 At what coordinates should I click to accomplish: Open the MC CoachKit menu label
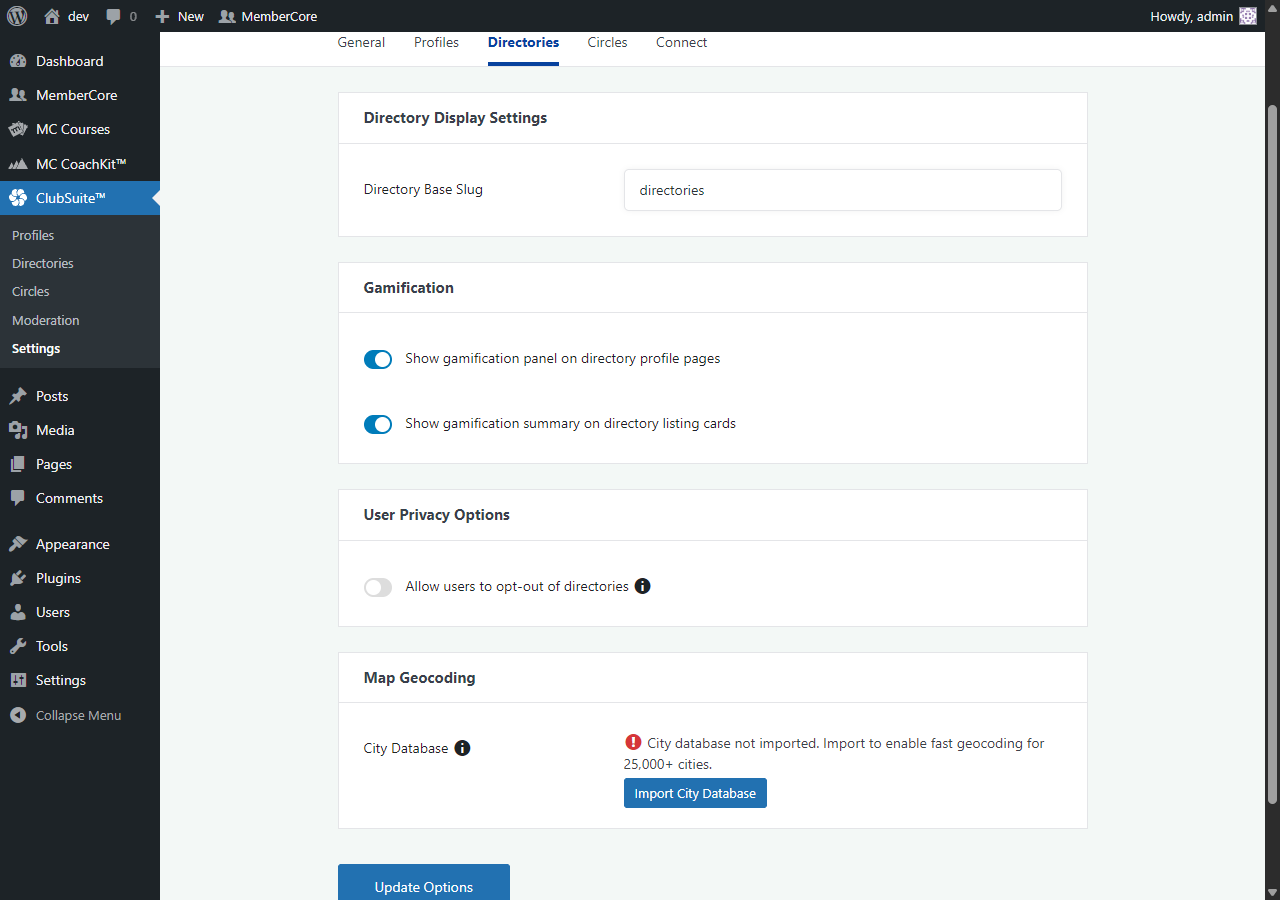click(x=81, y=164)
